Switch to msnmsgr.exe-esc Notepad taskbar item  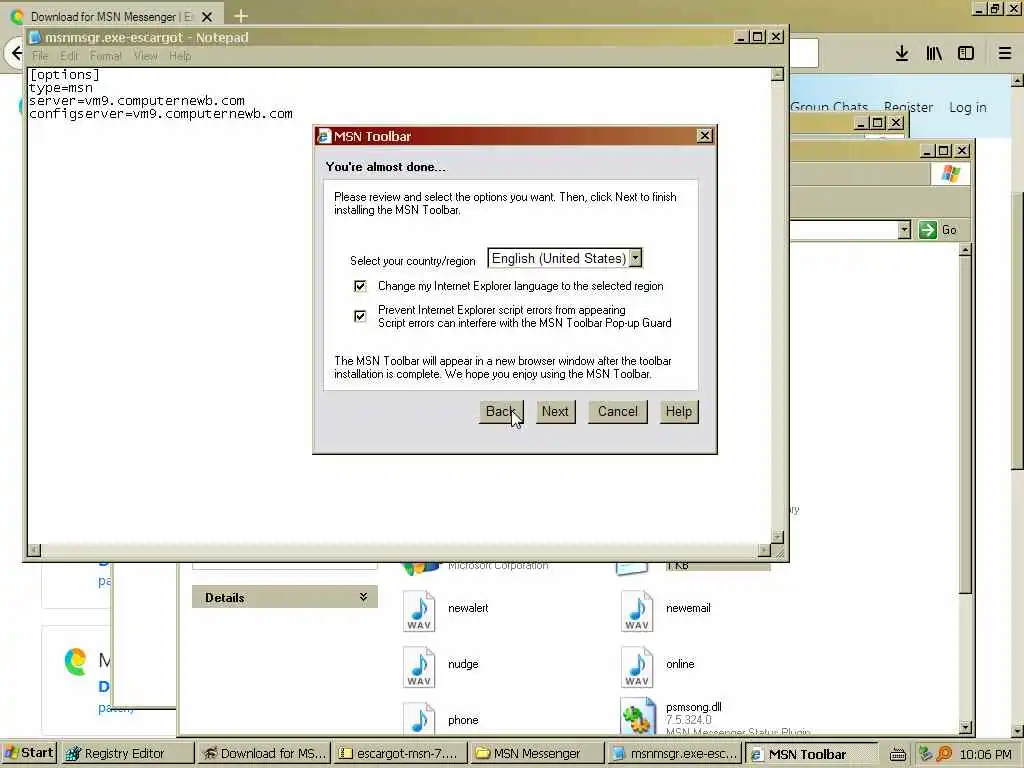click(674, 754)
